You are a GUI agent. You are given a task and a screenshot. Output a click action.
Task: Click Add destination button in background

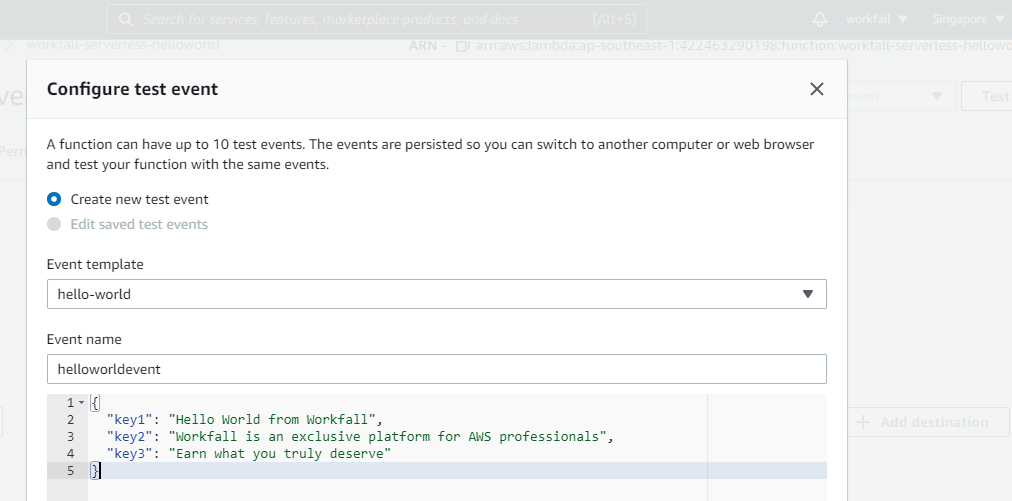tap(929, 422)
